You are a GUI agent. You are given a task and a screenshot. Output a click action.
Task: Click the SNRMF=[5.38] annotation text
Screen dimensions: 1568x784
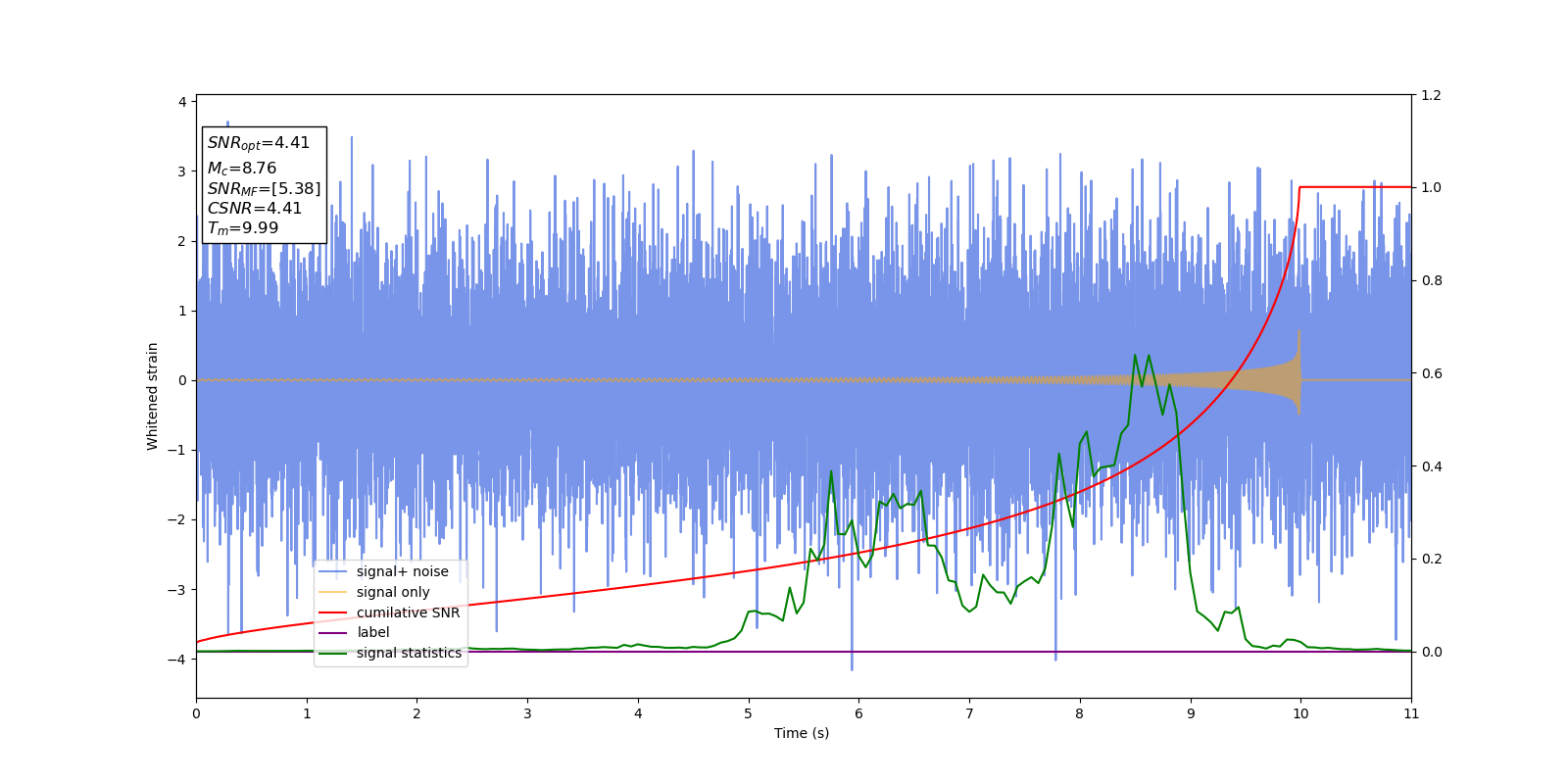[264, 189]
